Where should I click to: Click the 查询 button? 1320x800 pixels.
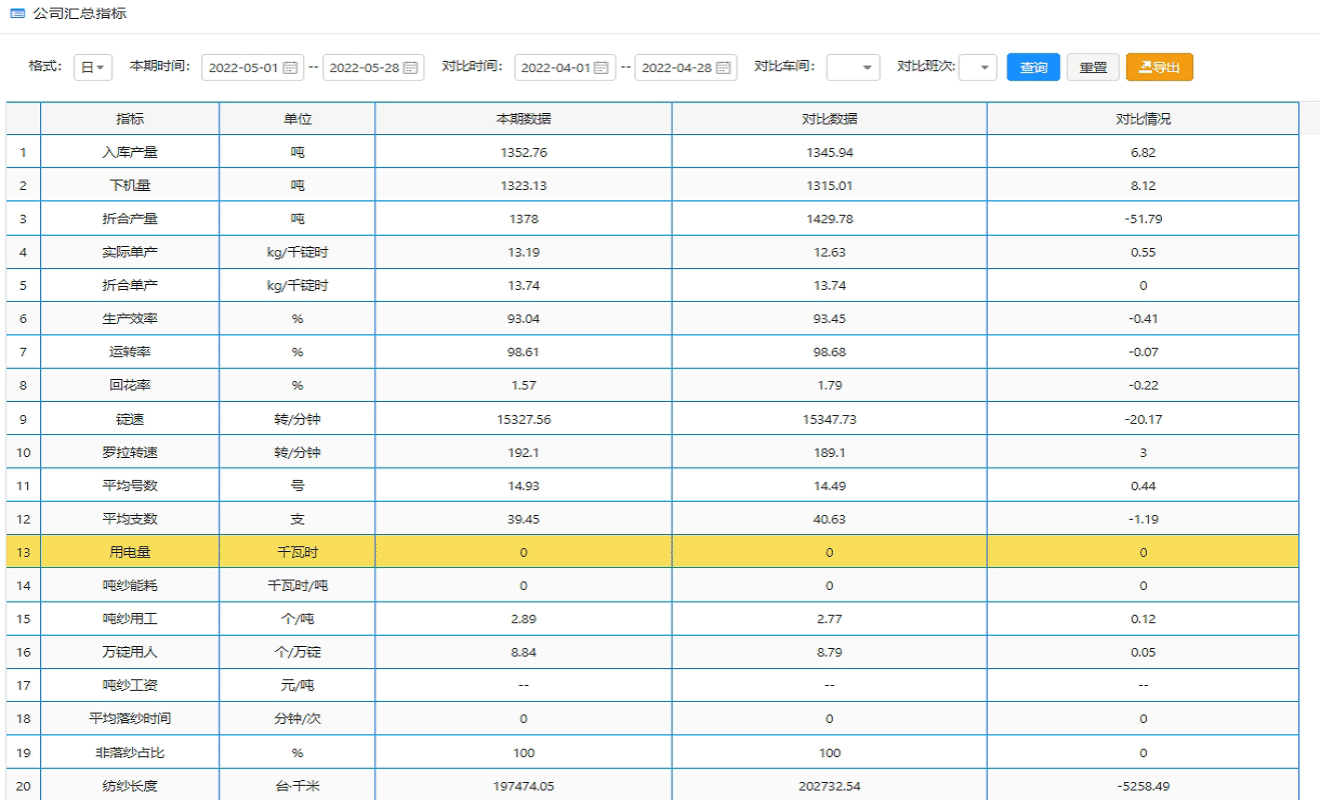1033,68
